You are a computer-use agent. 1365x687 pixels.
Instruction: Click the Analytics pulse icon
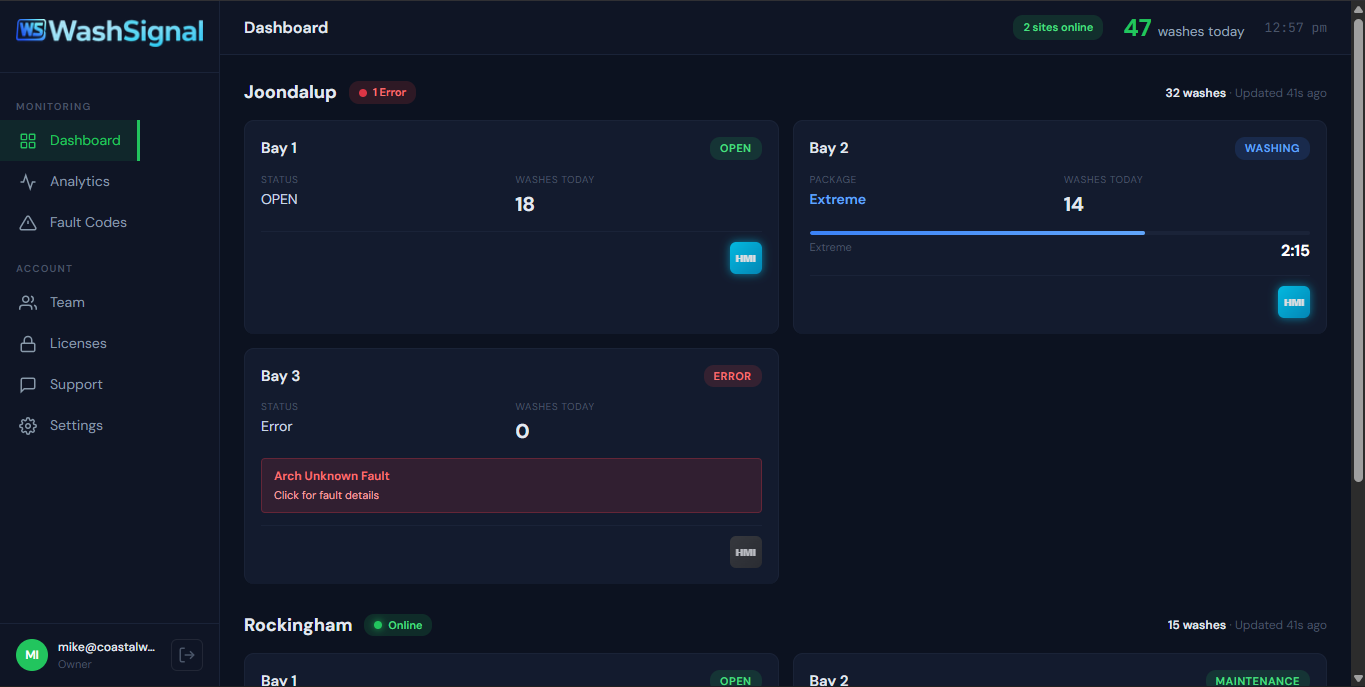point(28,182)
